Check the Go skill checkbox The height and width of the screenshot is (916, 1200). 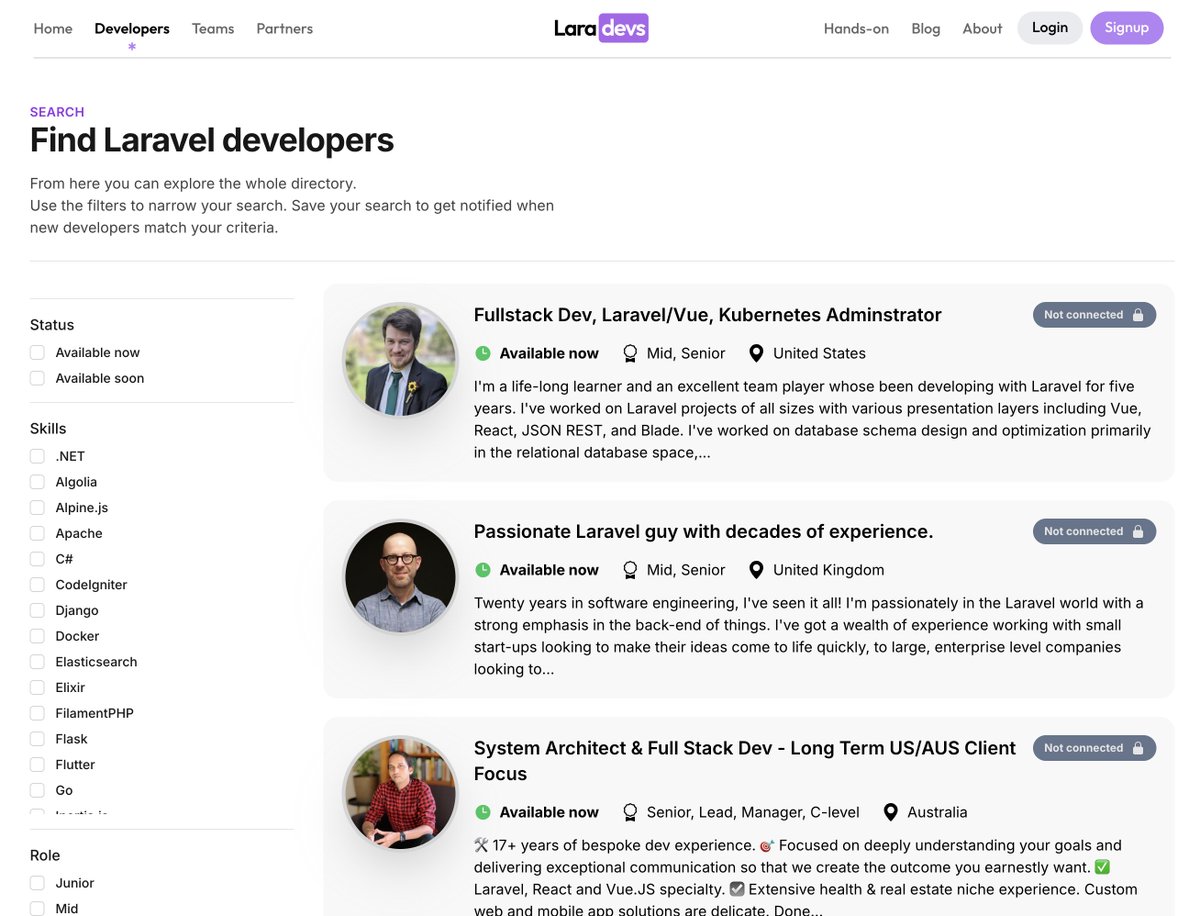point(37,790)
